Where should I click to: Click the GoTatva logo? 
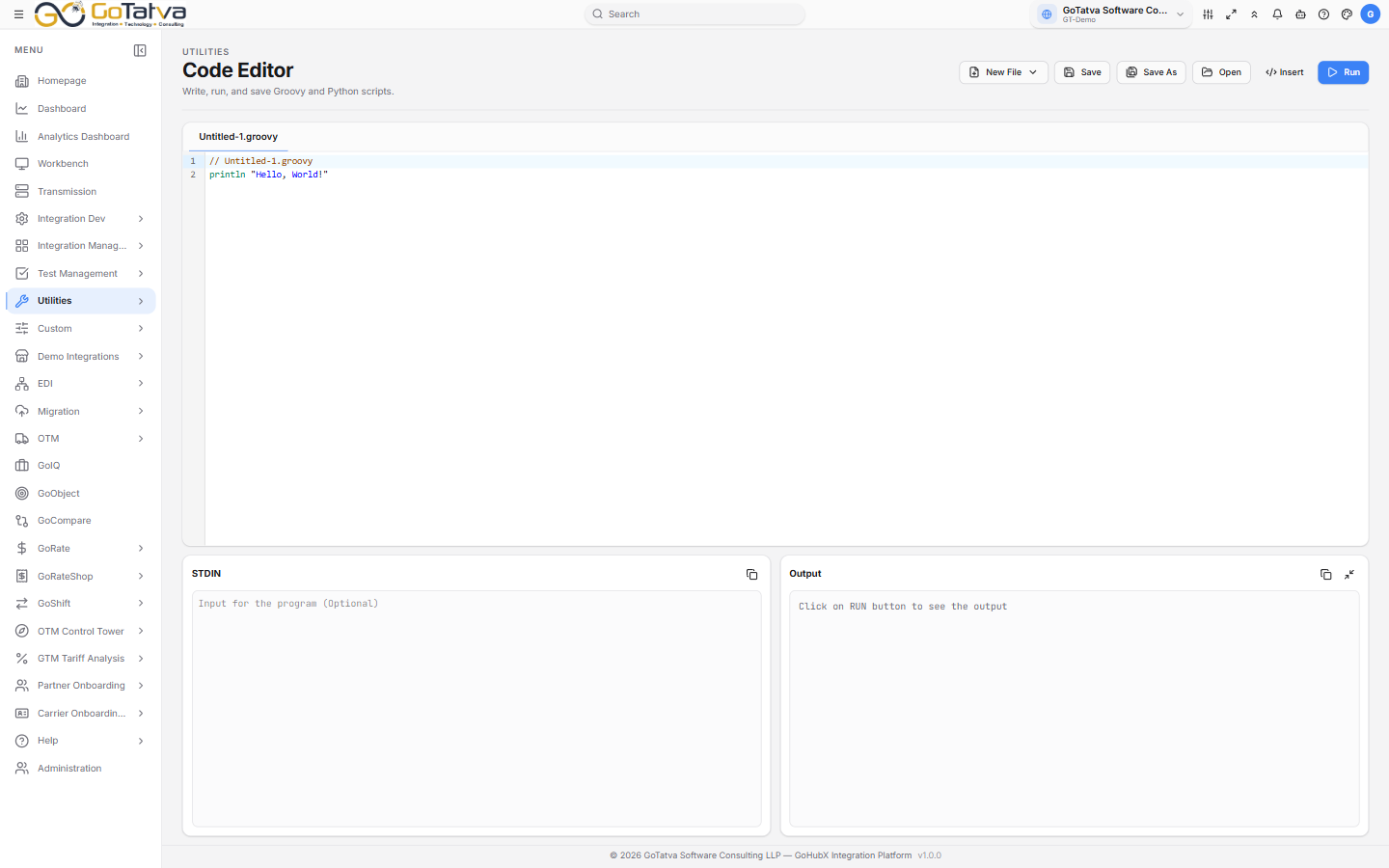110,14
